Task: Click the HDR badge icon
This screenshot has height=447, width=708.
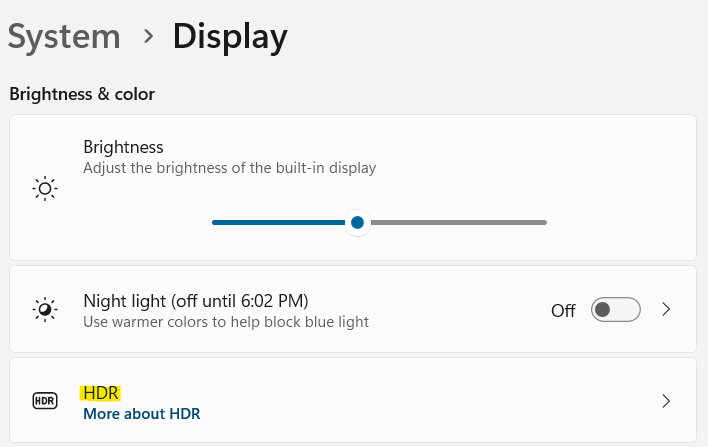Action: coord(44,401)
